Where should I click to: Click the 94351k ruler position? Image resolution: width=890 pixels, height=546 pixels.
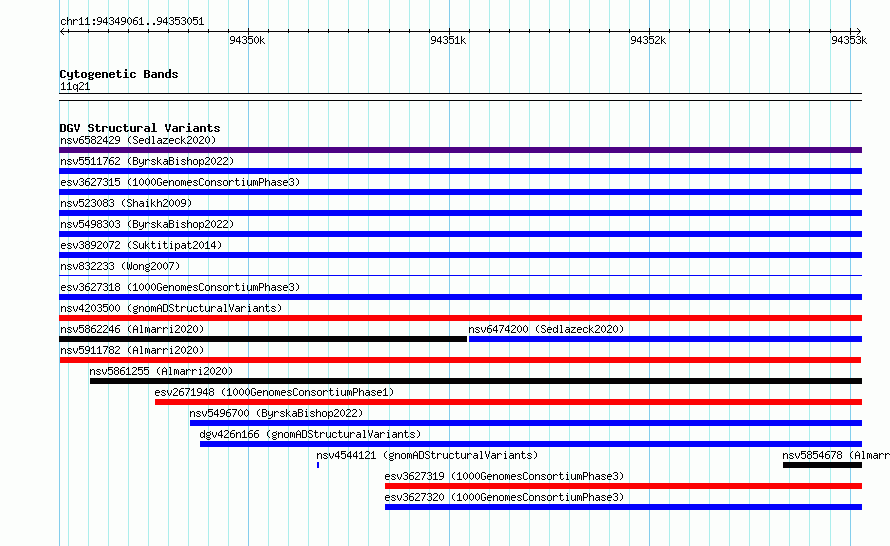coord(448,40)
